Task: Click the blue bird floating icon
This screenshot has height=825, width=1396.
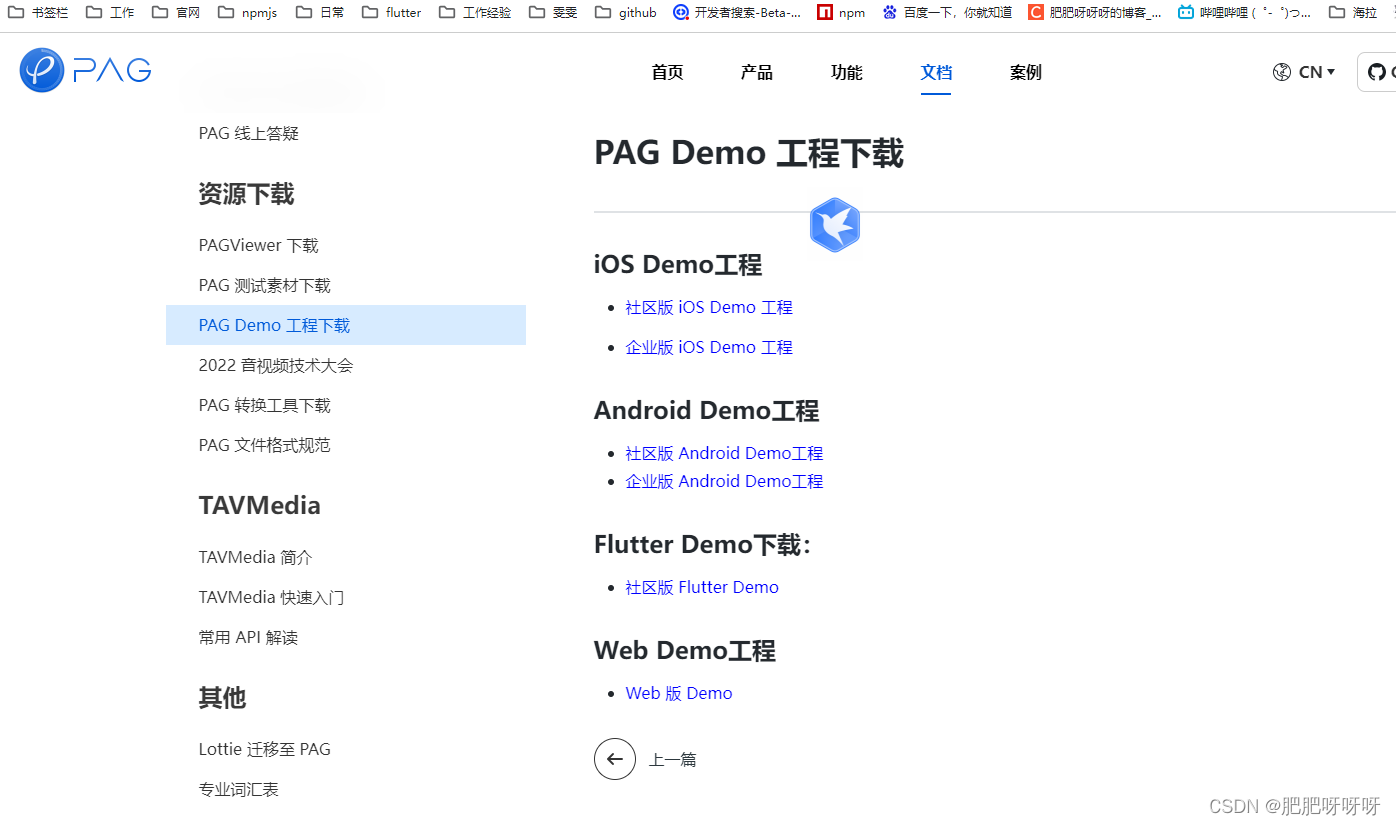Action: click(x=834, y=225)
